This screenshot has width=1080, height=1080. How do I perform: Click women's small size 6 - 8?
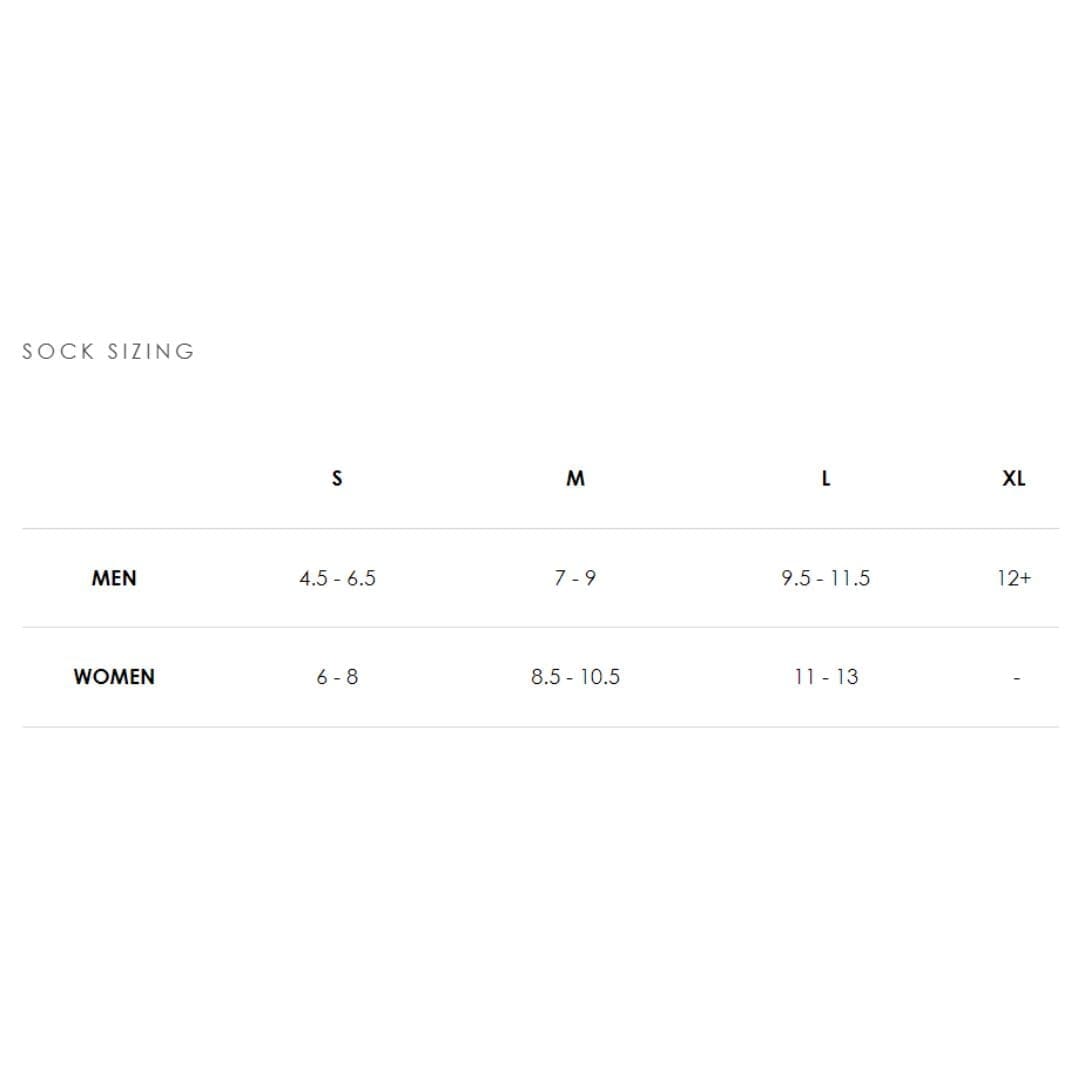coord(337,677)
